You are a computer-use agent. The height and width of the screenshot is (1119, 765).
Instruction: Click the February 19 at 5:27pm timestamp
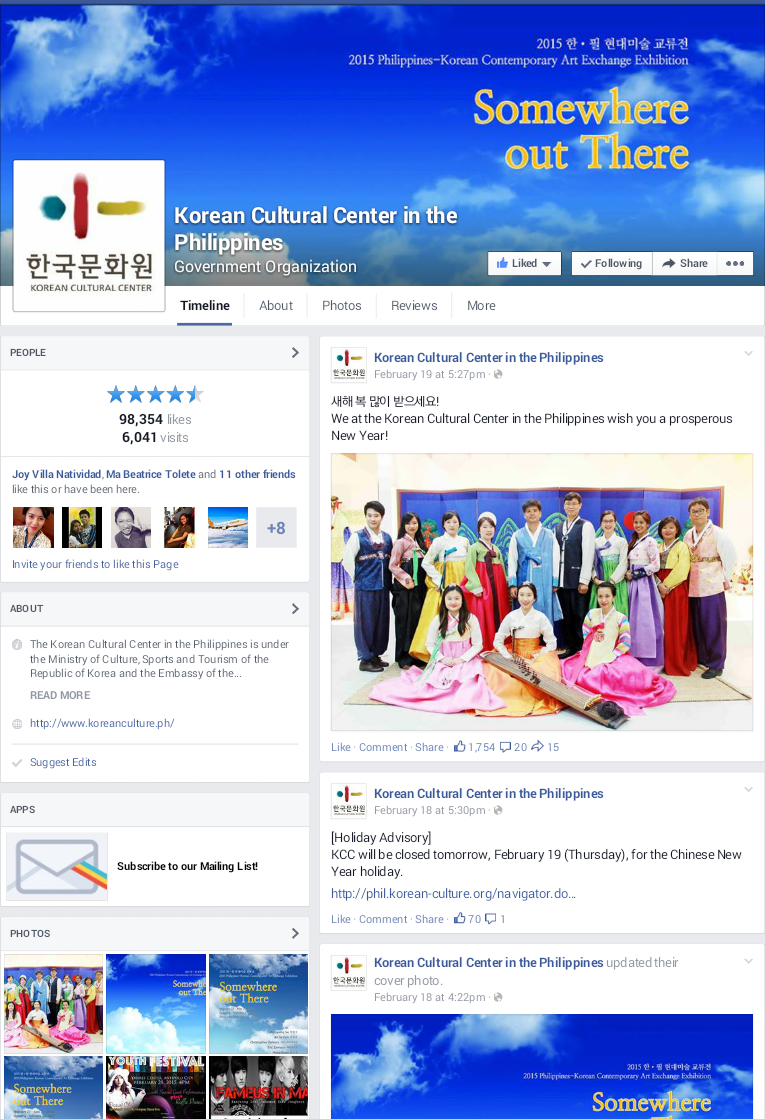point(430,374)
